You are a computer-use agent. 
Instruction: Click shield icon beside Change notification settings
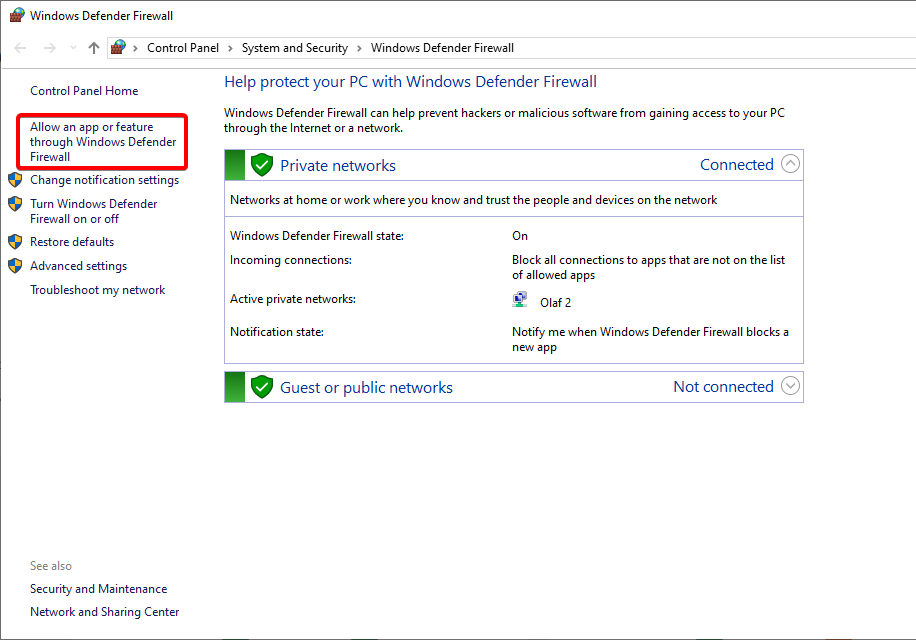15,179
